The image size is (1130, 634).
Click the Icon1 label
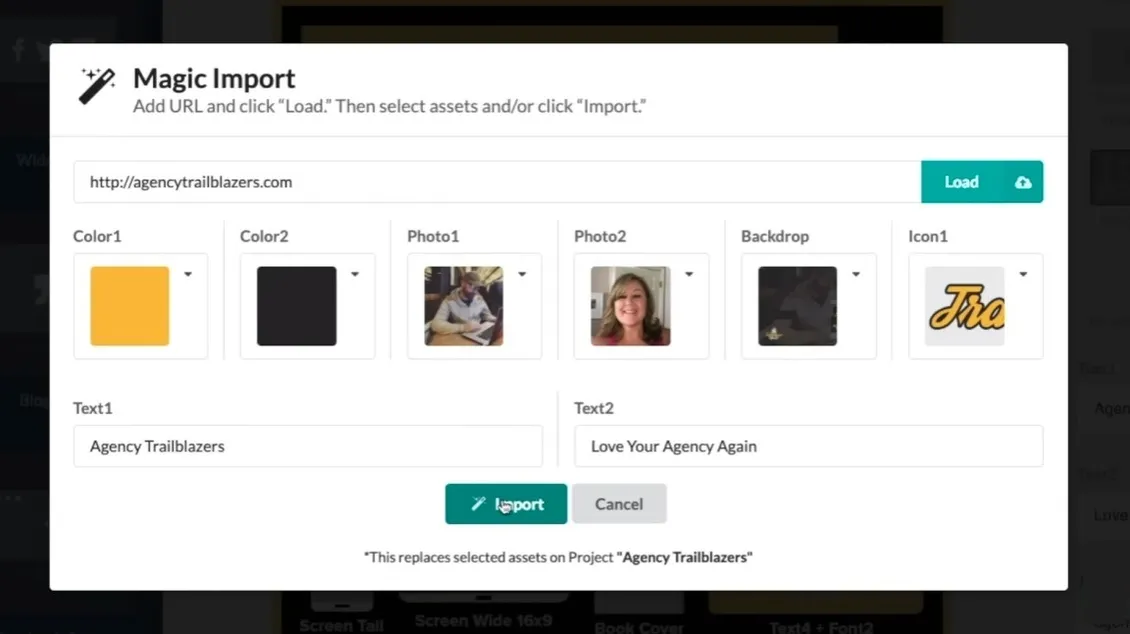[x=927, y=236]
